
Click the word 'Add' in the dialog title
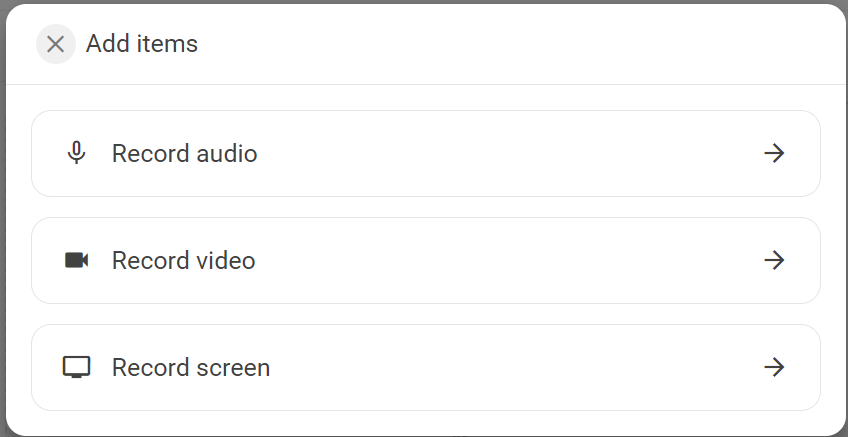coord(108,44)
